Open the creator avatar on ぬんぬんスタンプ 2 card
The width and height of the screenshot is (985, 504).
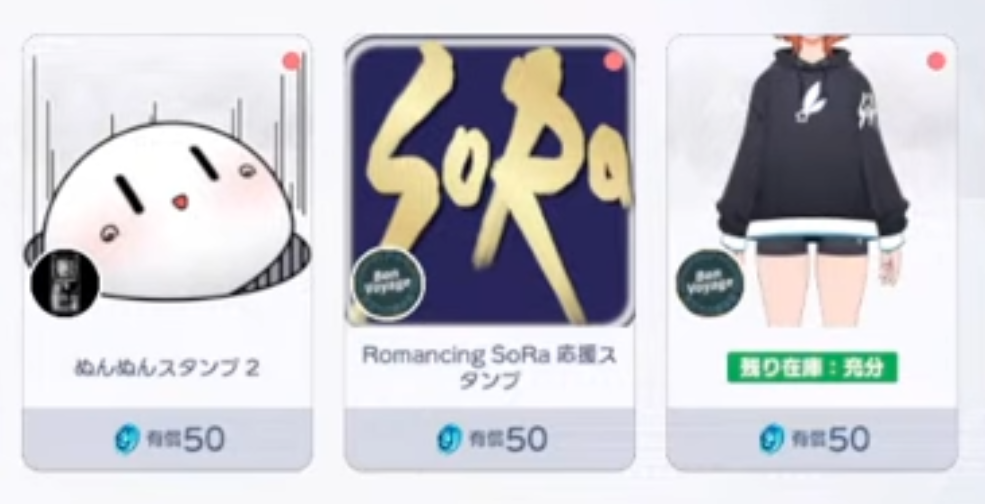(x=65, y=283)
